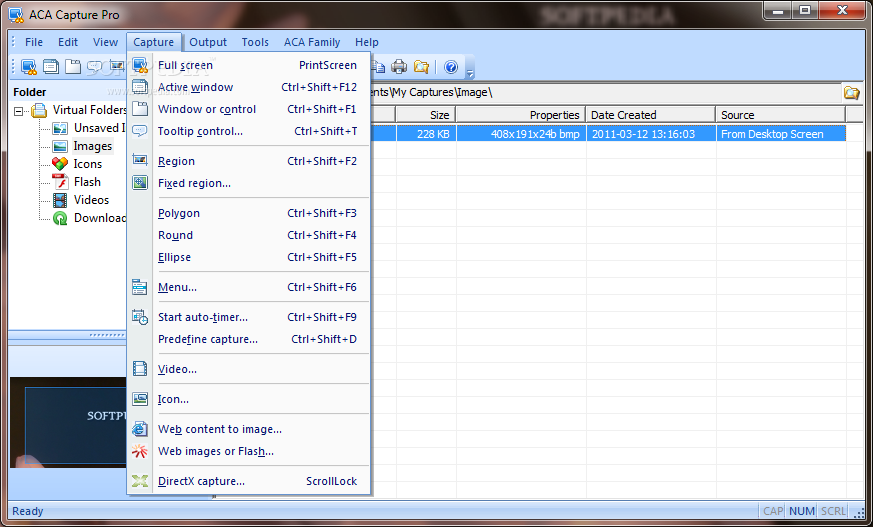Open the Tools menu
873x527 pixels.
pos(255,42)
